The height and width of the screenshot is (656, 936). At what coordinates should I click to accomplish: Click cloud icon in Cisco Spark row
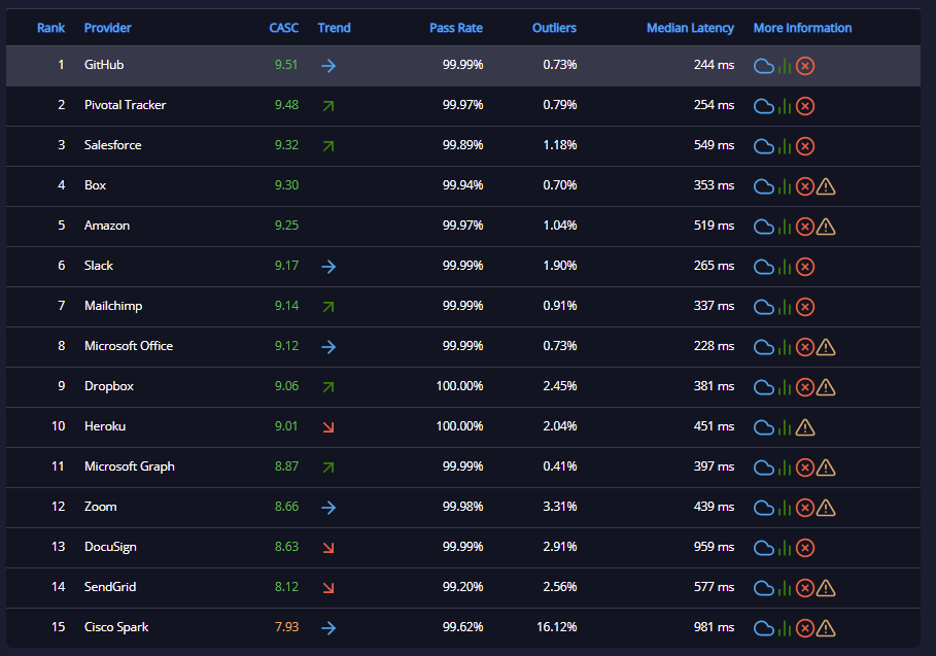point(763,628)
